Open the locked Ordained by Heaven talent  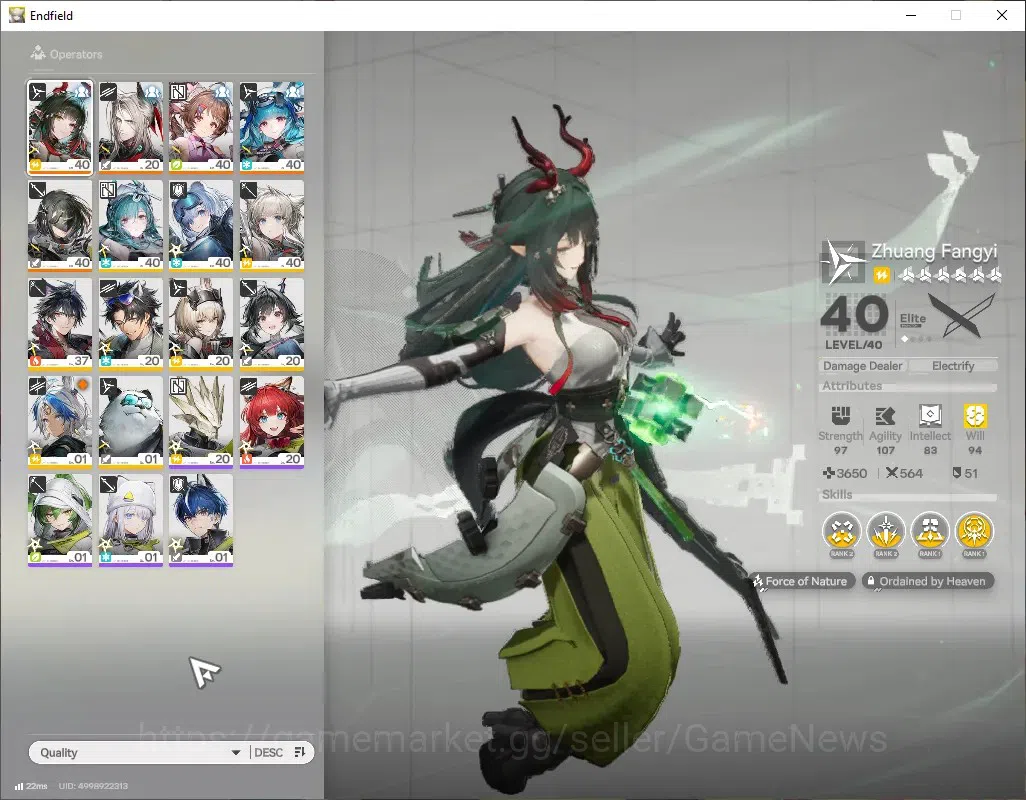928,581
